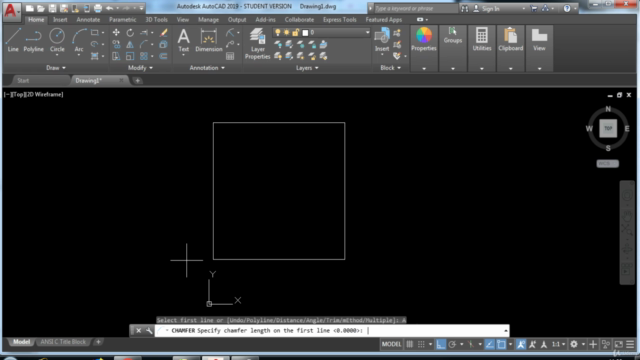Click the layer color swatch
Image resolution: width=640 pixels, height=360 pixels.
pyautogui.click(x=305, y=33)
